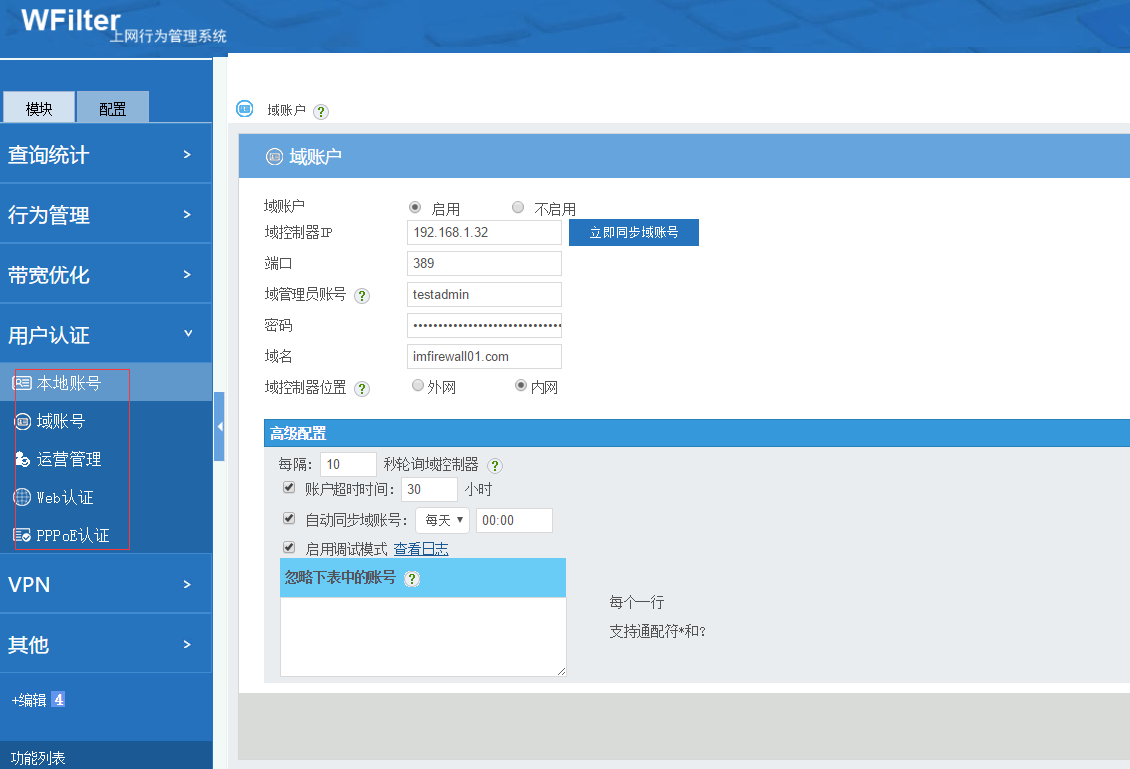Click the PPPoE认证 sidebar icon
The height and width of the screenshot is (769, 1130).
pos(22,535)
